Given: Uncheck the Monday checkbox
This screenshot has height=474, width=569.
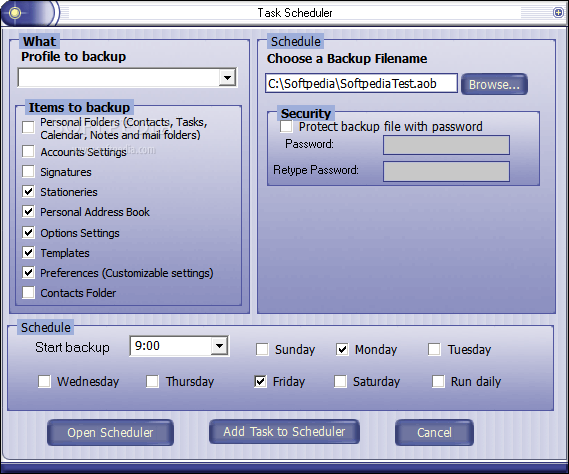Looking at the screenshot, I should [x=342, y=350].
